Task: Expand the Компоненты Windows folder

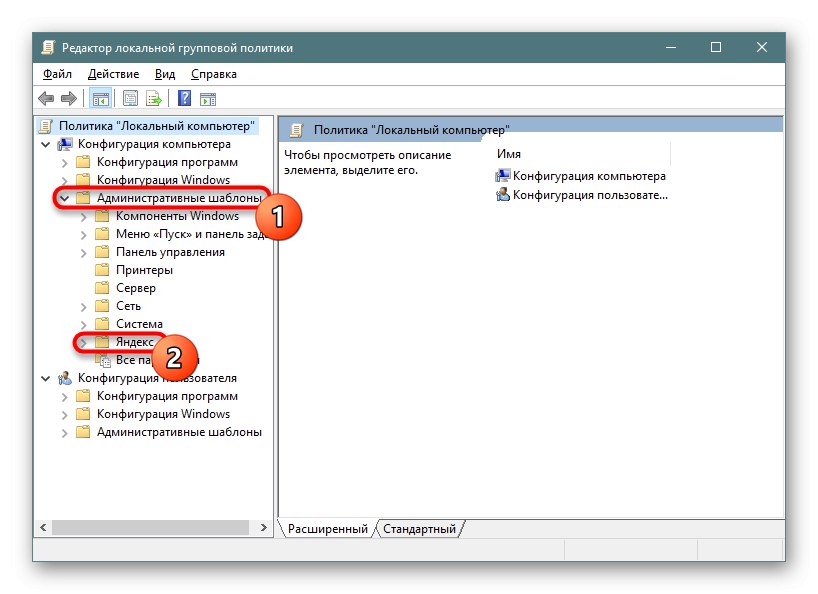Action: click(x=83, y=217)
